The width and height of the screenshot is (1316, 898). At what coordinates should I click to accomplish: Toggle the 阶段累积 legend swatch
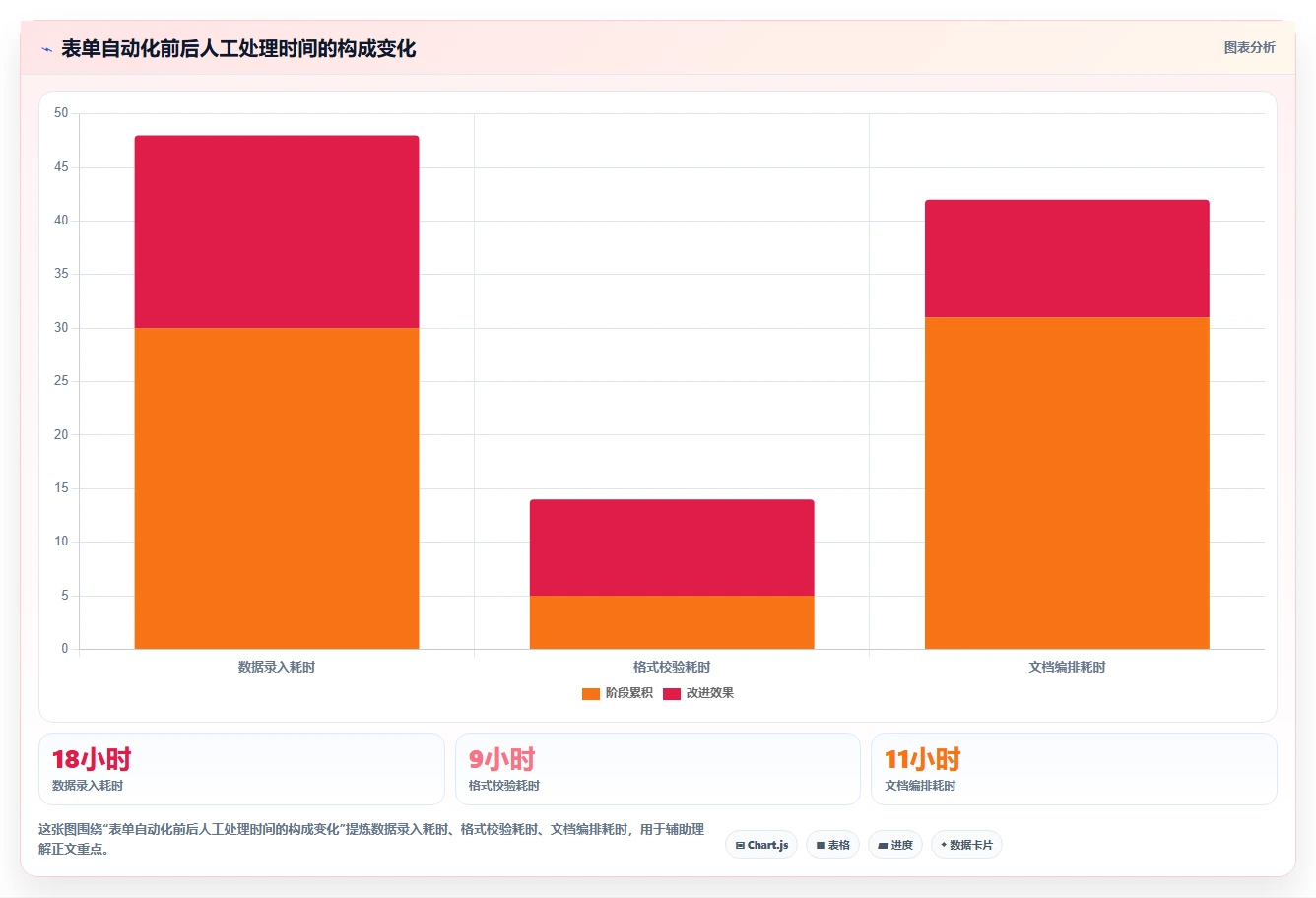(591, 694)
